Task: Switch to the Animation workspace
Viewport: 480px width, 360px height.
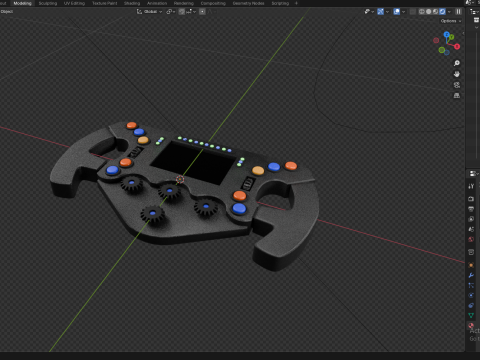Action: click(157, 3)
